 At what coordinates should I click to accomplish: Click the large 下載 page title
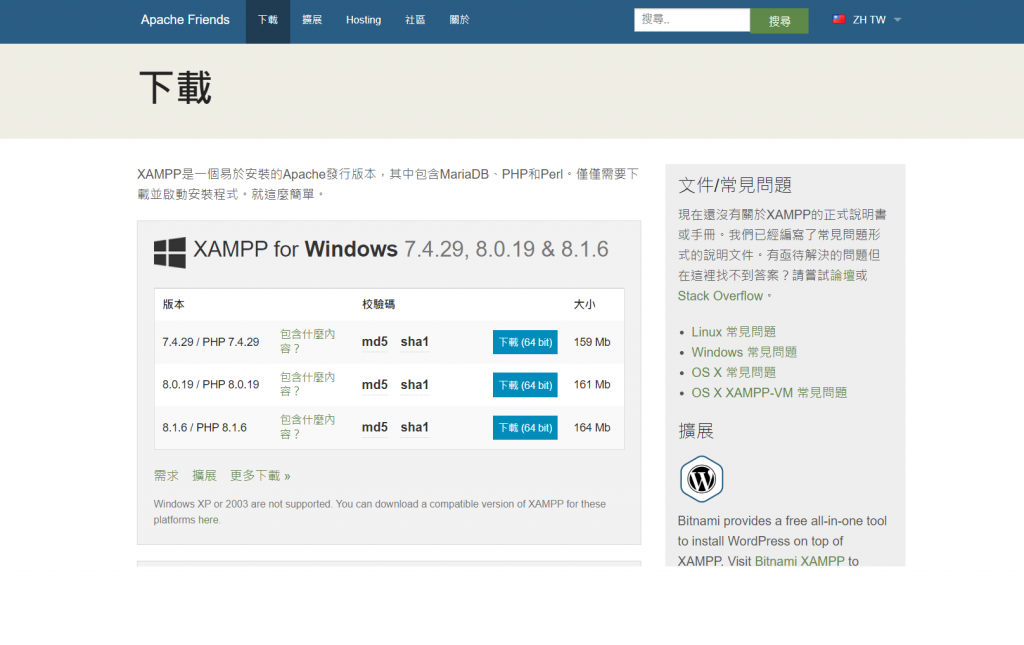176,88
